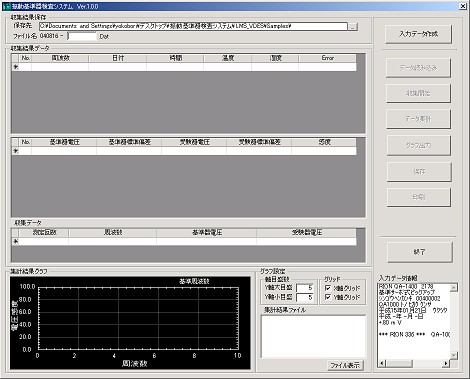The width and height of the screenshot is (470, 379).
Task: Click the '平成15年01月21日' line in info box
Action: coord(403,310)
